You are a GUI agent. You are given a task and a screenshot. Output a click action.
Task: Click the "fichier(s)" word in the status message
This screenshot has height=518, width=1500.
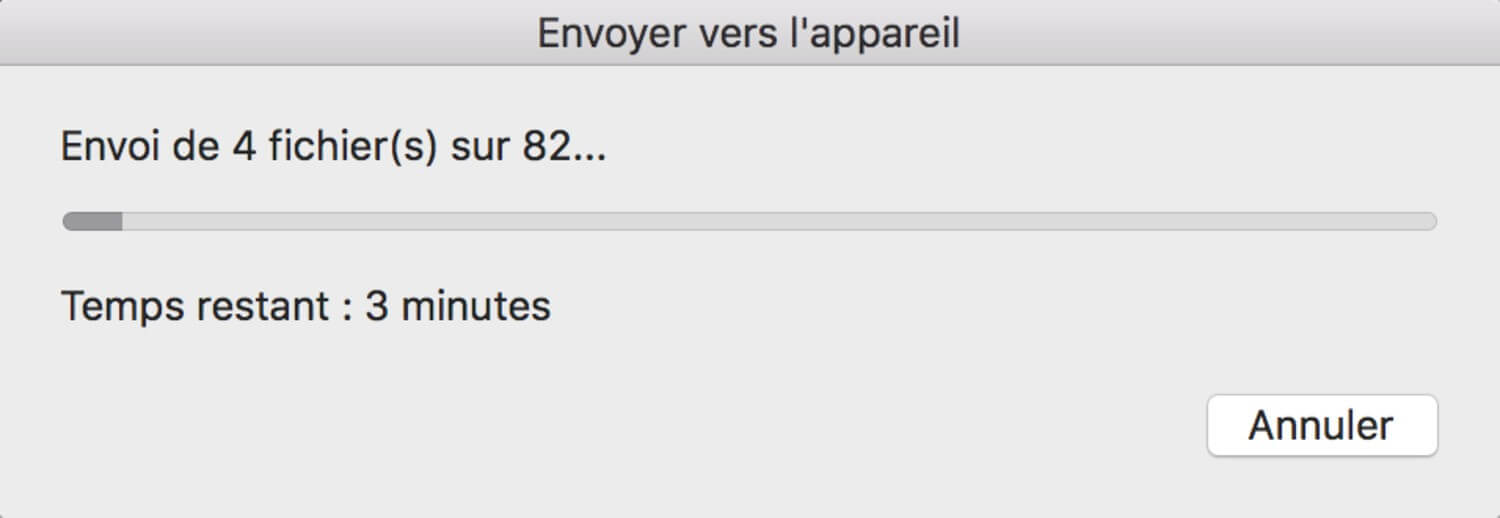point(352,149)
